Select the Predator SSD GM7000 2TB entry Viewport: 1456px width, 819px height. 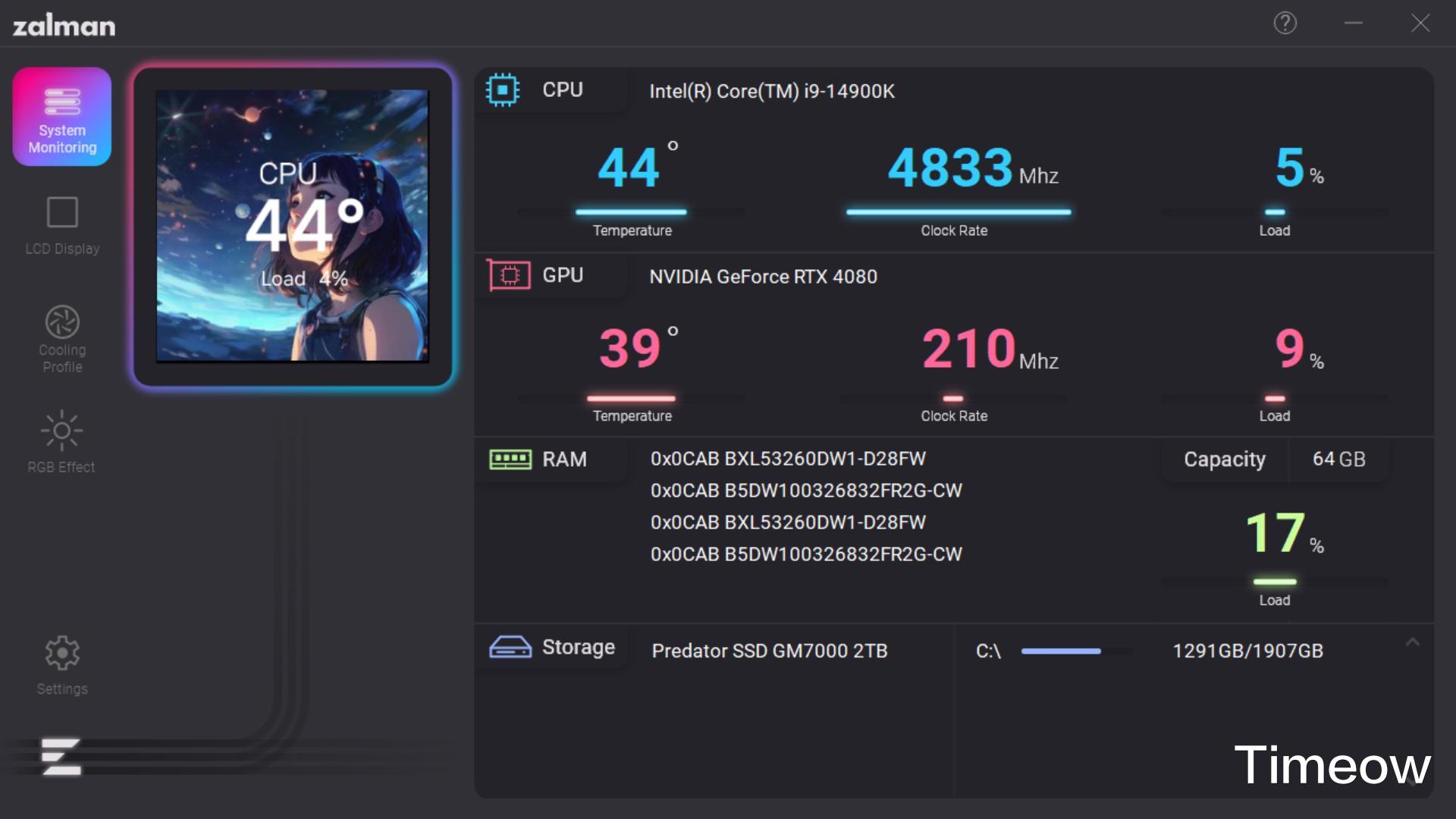pyautogui.click(x=769, y=651)
